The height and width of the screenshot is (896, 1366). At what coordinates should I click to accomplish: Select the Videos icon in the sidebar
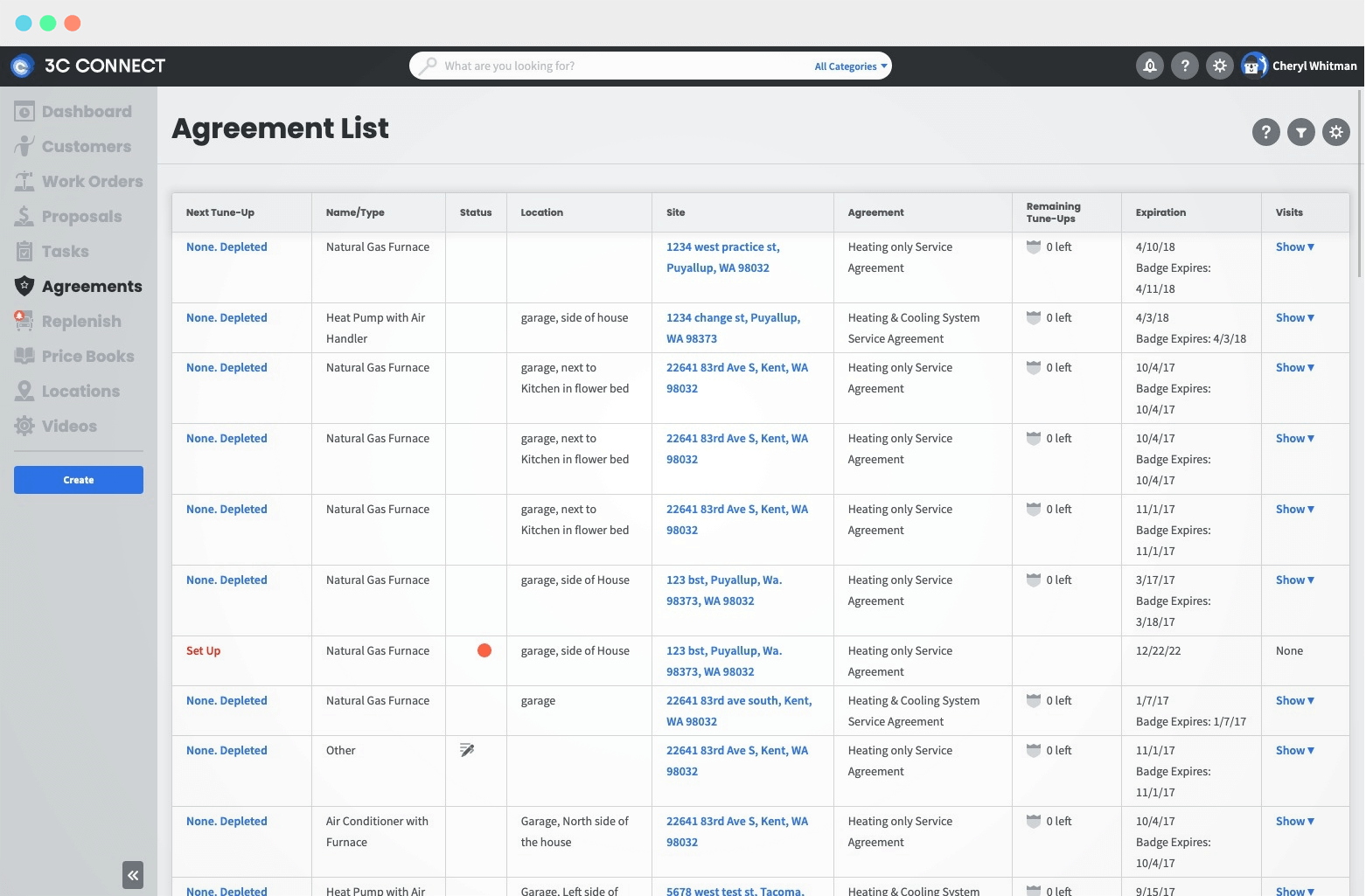pyautogui.click(x=24, y=426)
